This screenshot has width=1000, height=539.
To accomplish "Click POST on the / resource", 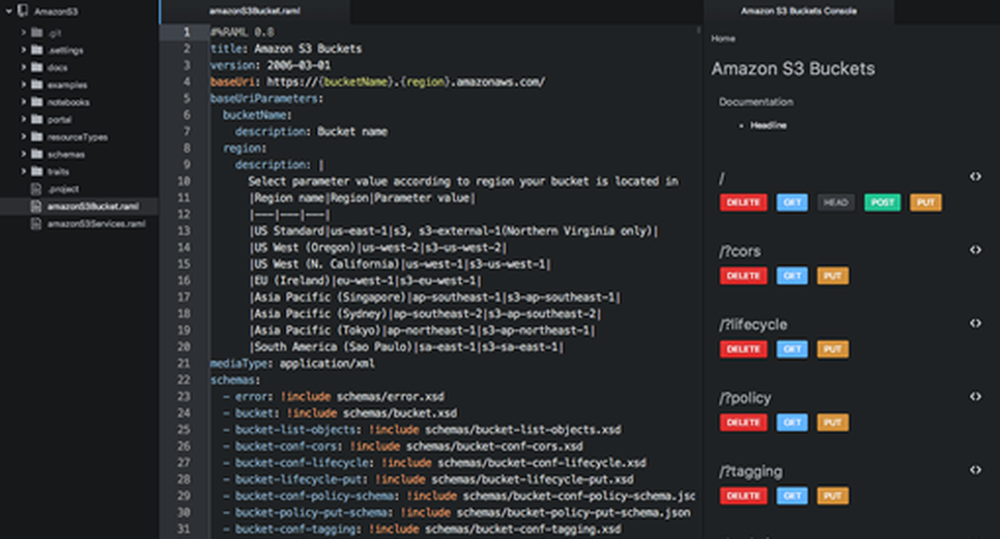I will click(x=883, y=202).
